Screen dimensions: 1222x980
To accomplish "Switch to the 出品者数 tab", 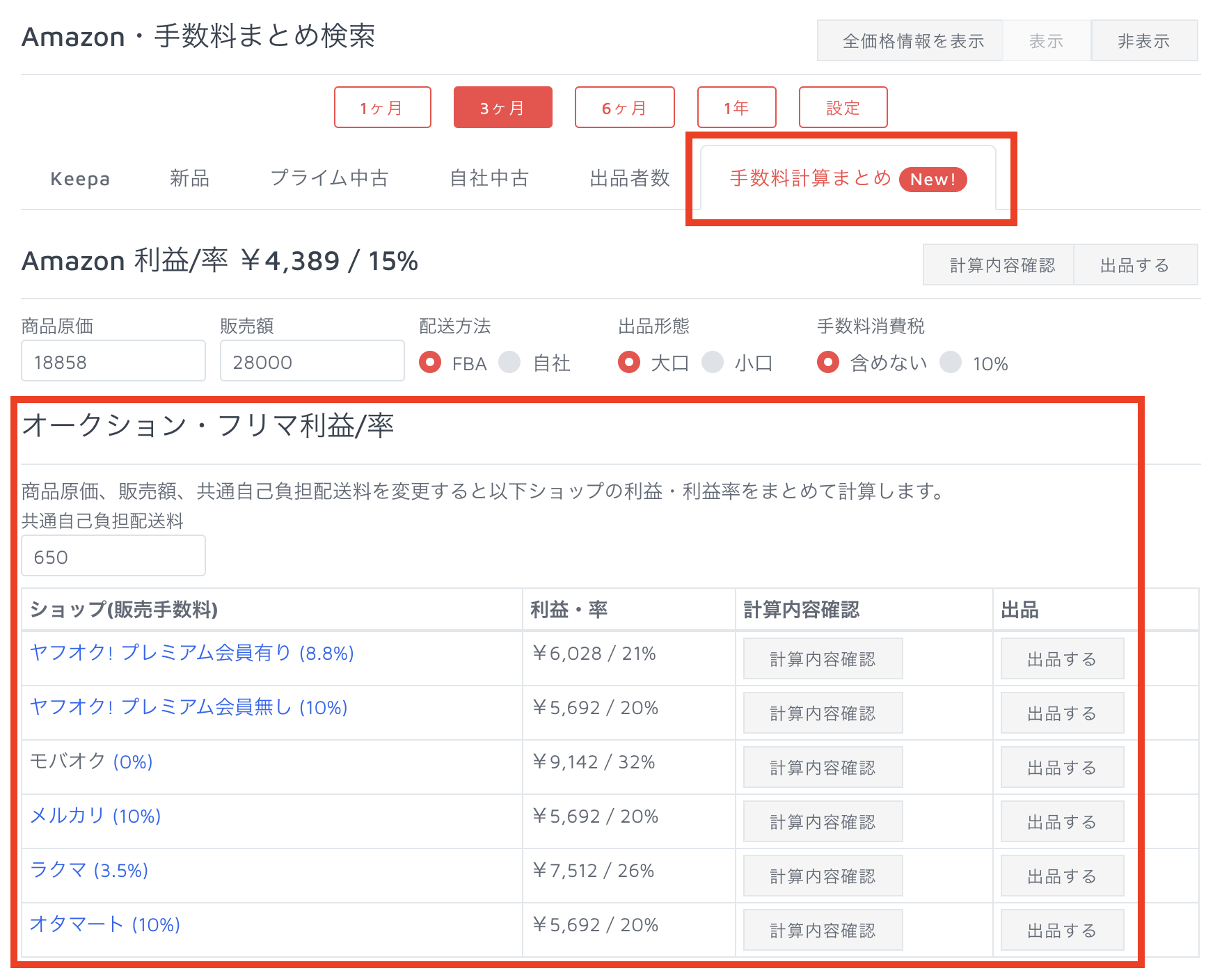I will click(x=628, y=179).
